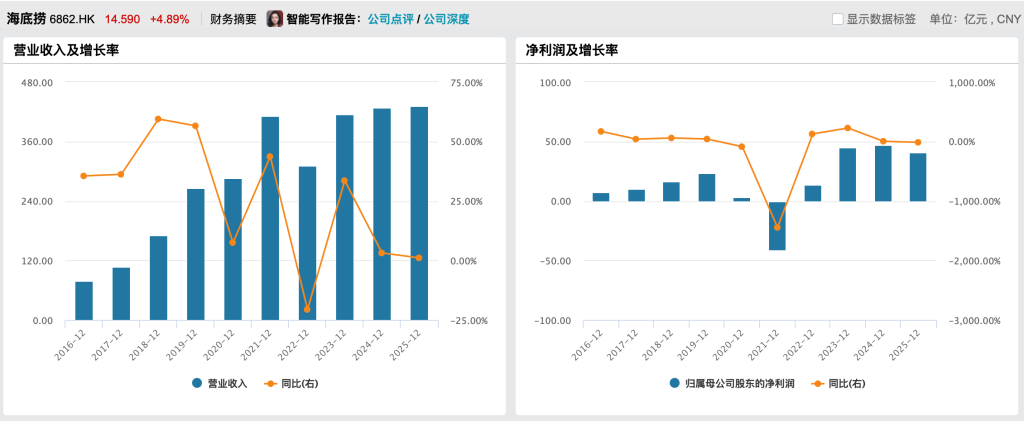Click orange 同比(右) legend marker in net profit chart

pyautogui.click(x=818, y=383)
